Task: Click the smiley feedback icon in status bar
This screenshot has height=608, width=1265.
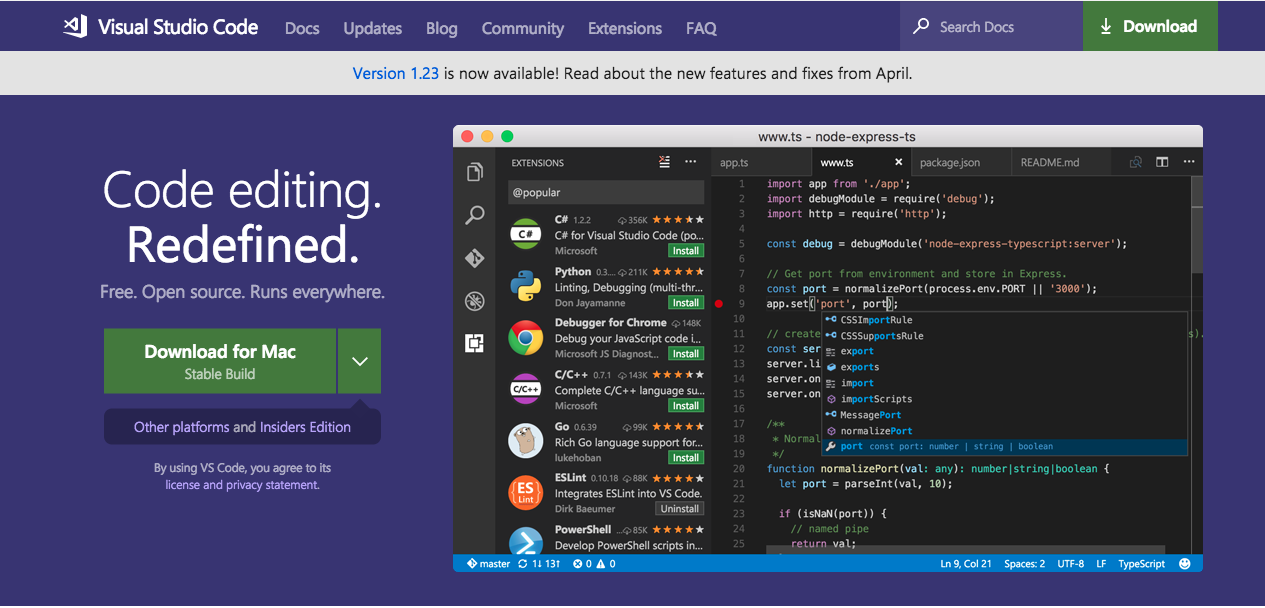Action: [1183, 563]
